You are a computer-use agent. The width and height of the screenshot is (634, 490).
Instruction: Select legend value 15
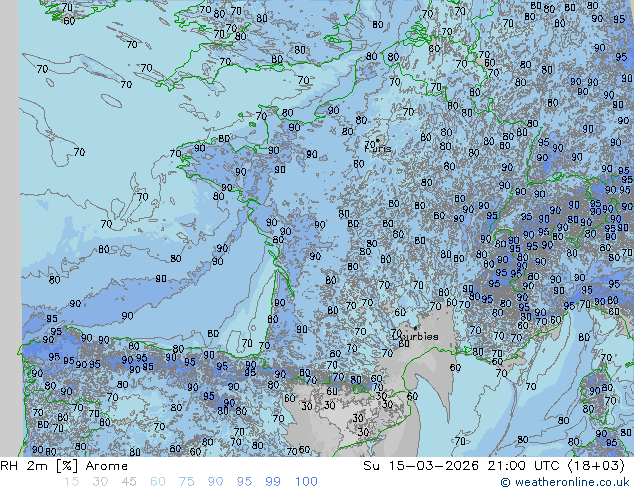tap(71, 482)
